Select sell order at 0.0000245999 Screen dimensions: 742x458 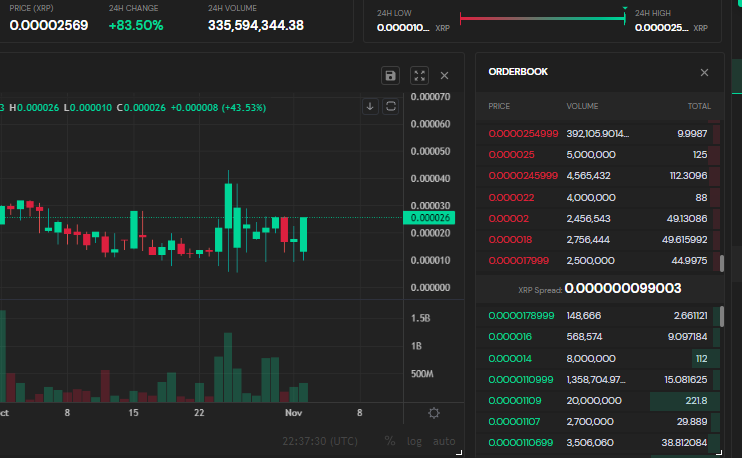pyautogui.click(x=598, y=176)
